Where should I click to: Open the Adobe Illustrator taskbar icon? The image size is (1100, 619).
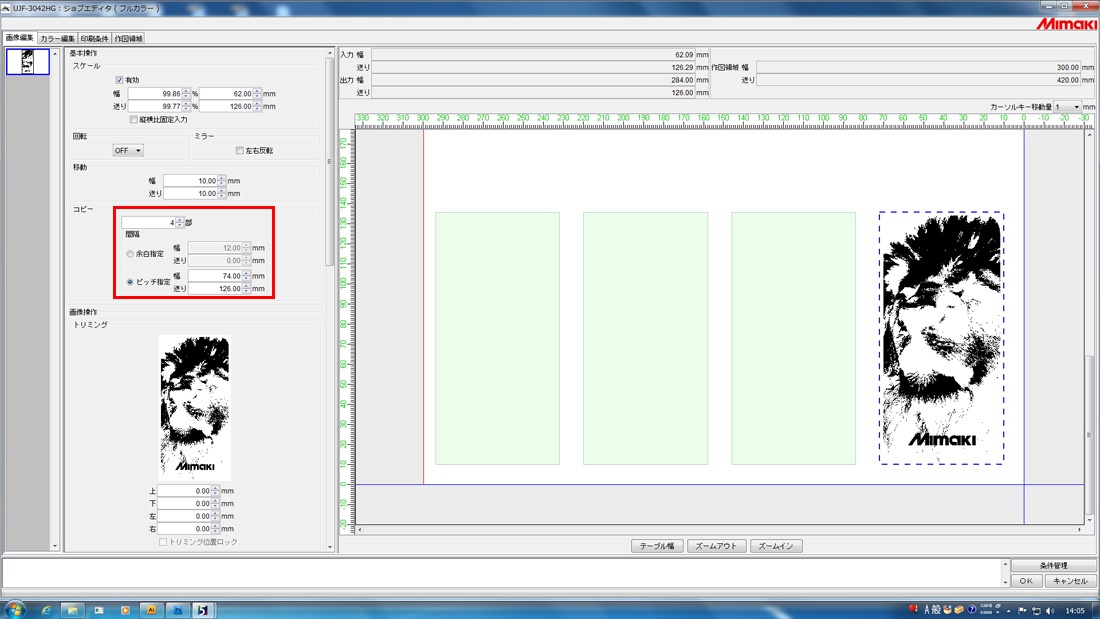click(x=151, y=608)
